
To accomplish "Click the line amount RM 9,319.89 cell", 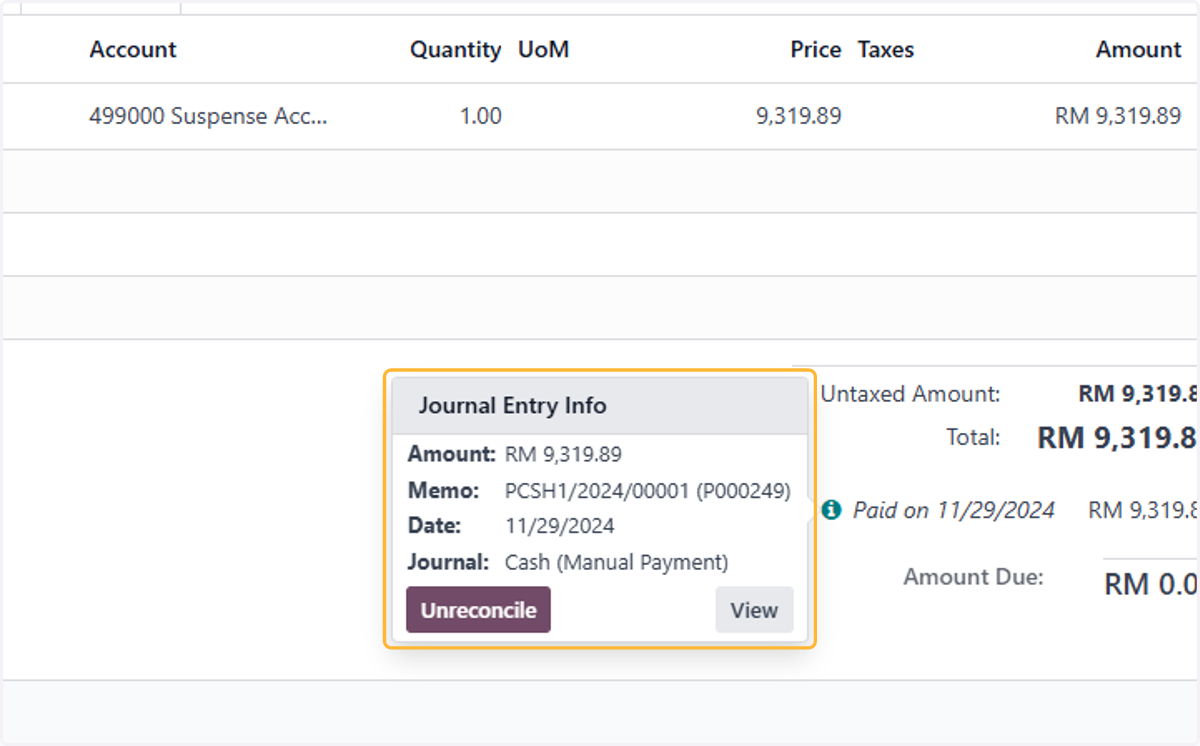I will [x=1118, y=116].
